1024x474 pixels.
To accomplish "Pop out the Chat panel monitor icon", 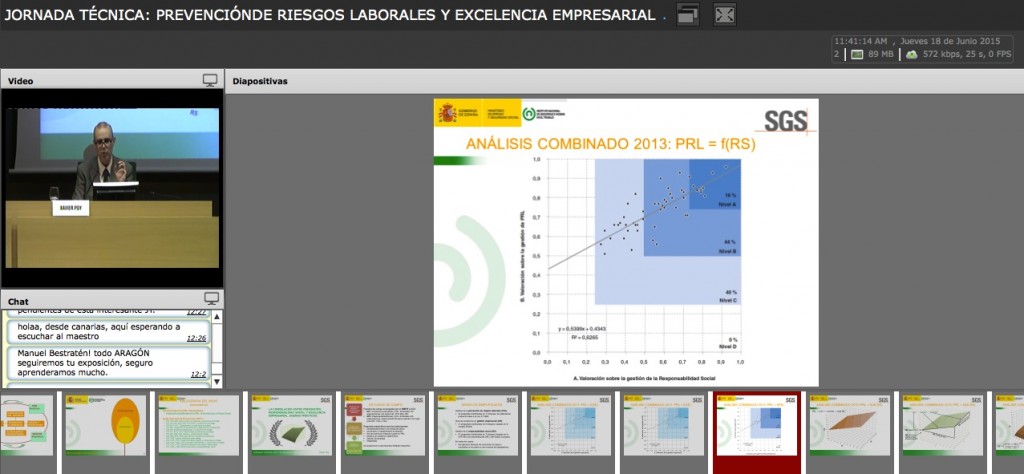I will (x=211, y=299).
